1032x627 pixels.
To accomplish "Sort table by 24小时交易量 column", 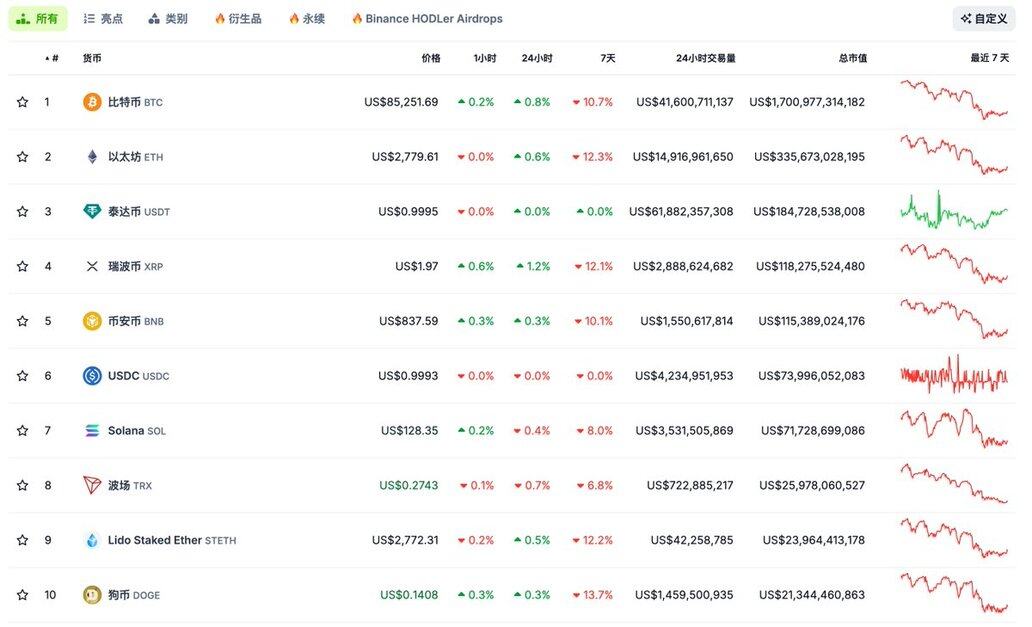I will [705, 58].
